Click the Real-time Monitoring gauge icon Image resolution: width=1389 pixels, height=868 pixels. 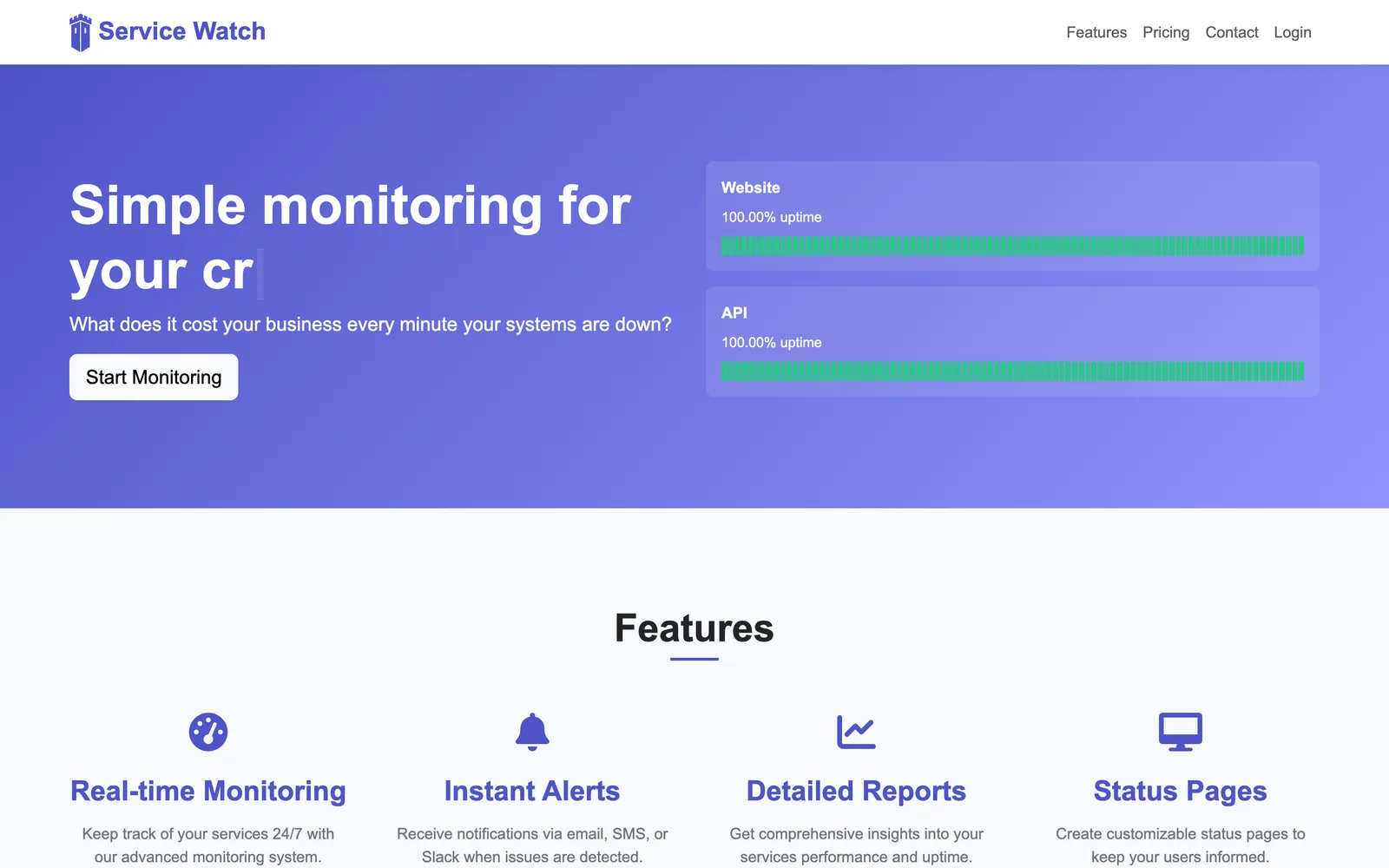click(x=208, y=732)
